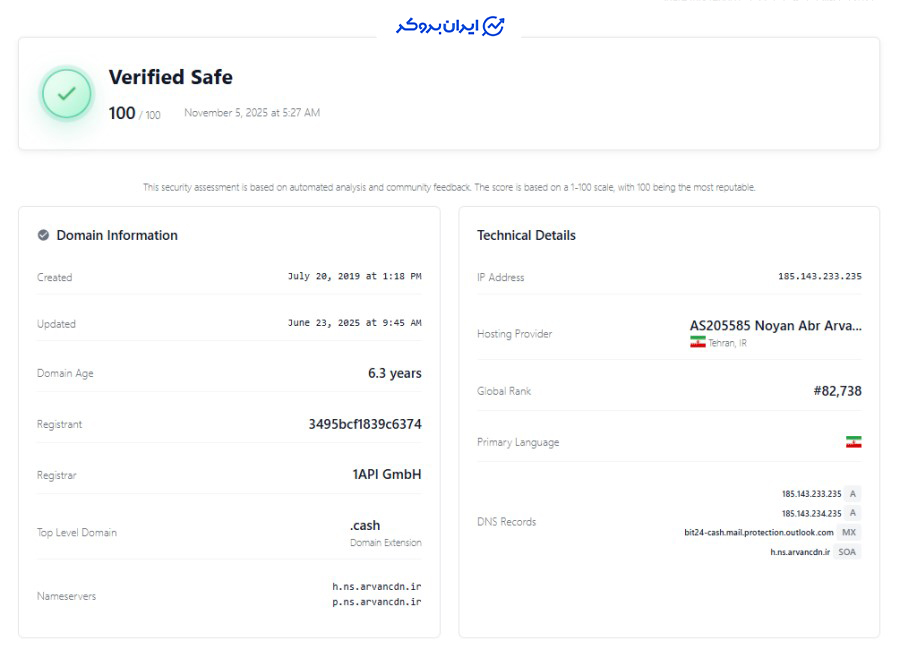Screen dimensions: 900x658
Task: Click the registrant ID 3495bcf1839c6374
Action: 364,424
